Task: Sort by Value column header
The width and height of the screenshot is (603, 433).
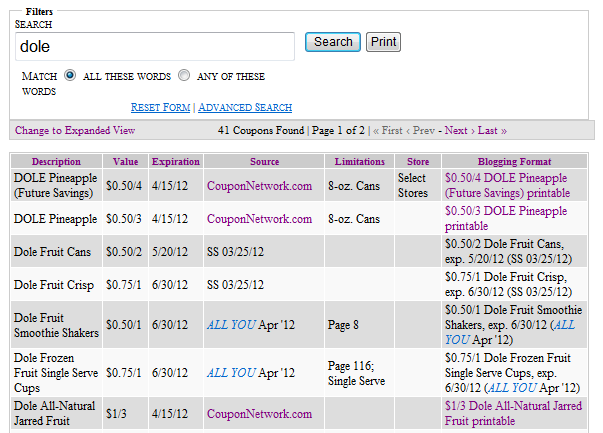Action: tap(125, 162)
